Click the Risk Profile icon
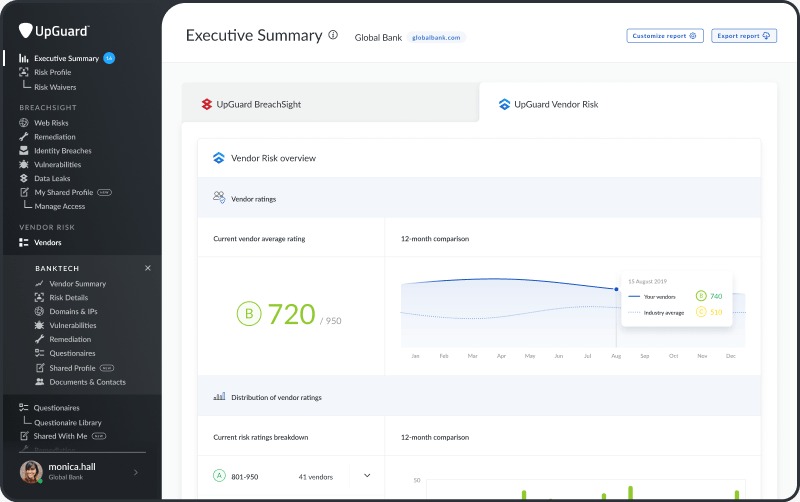Viewport: 800px width, 502px height. click(23, 72)
